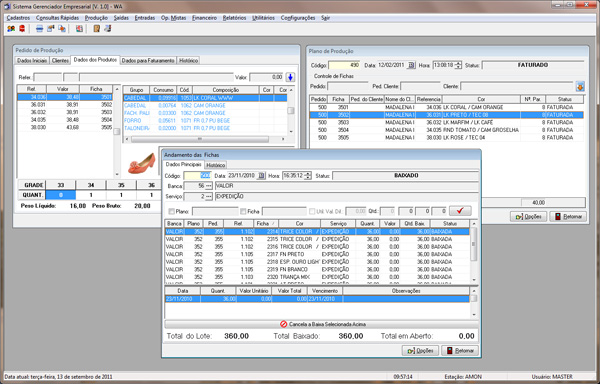Click the last gray toolbar icon
The height and width of the screenshot is (384, 600).
(108, 29)
